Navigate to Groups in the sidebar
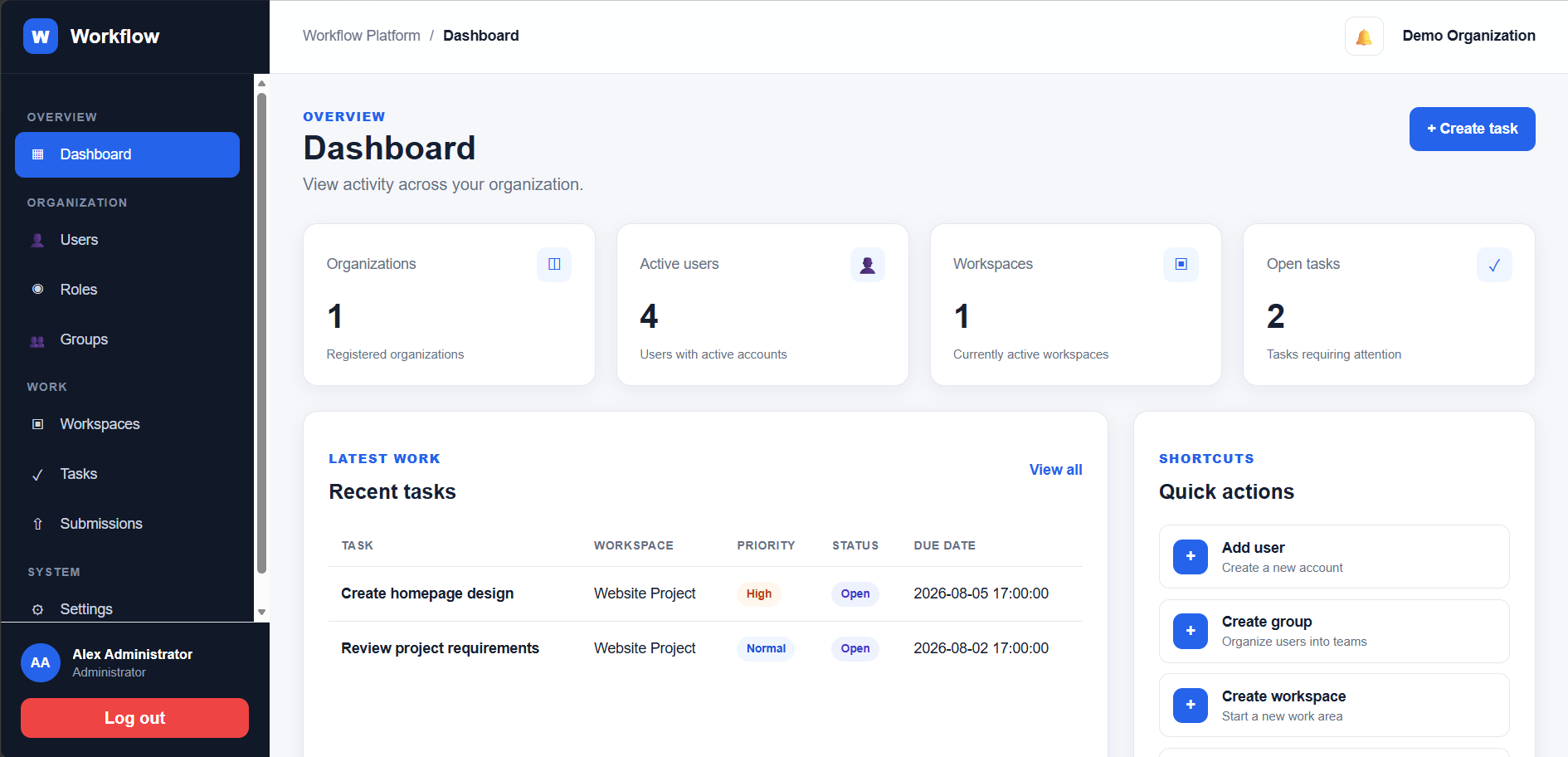This screenshot has height=757, width=1568. [127, 339]
